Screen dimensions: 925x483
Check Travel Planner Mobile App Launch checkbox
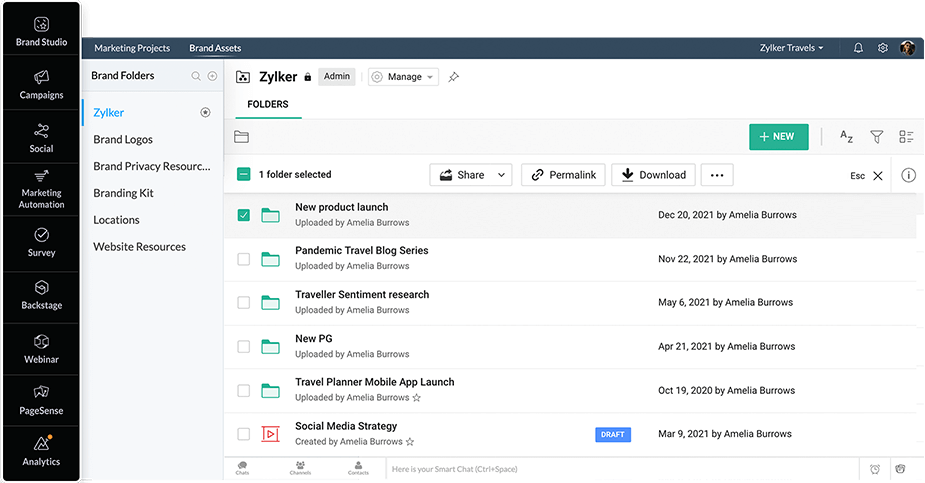pyautogui.click(x=244, y=390)
